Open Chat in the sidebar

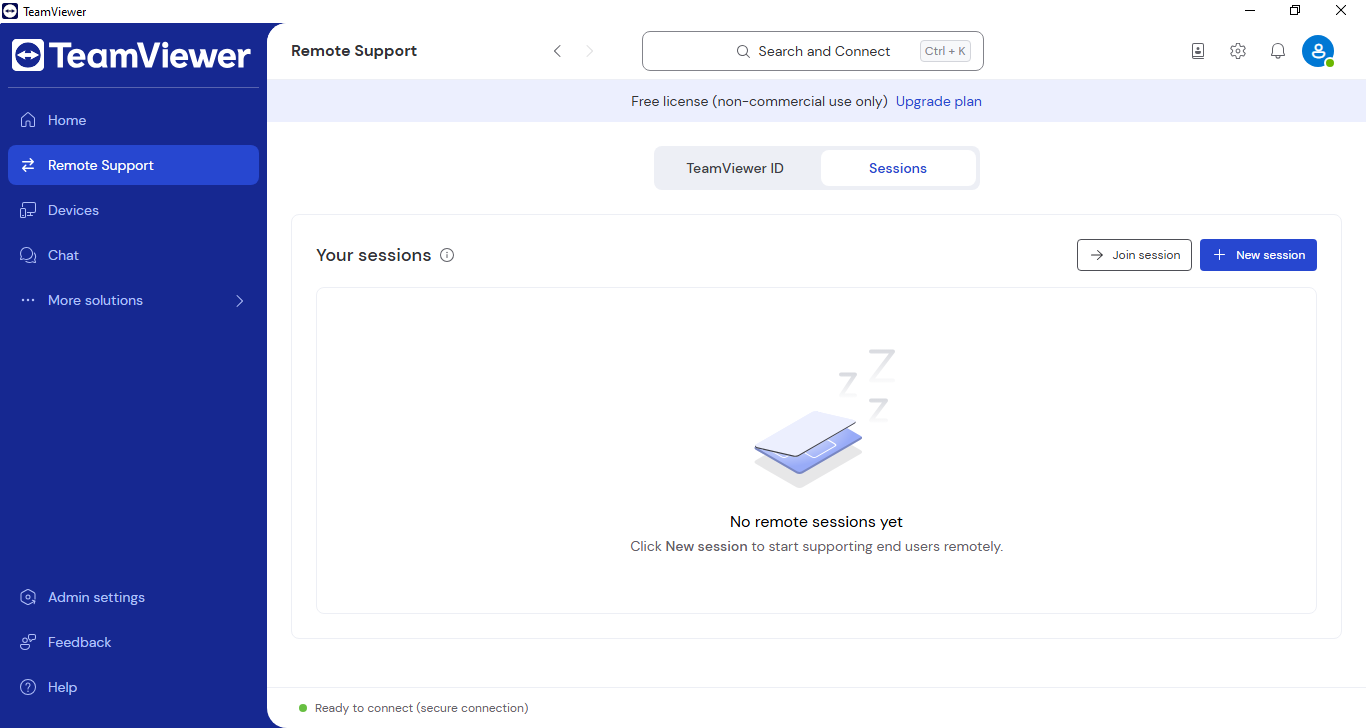(63, 255)
